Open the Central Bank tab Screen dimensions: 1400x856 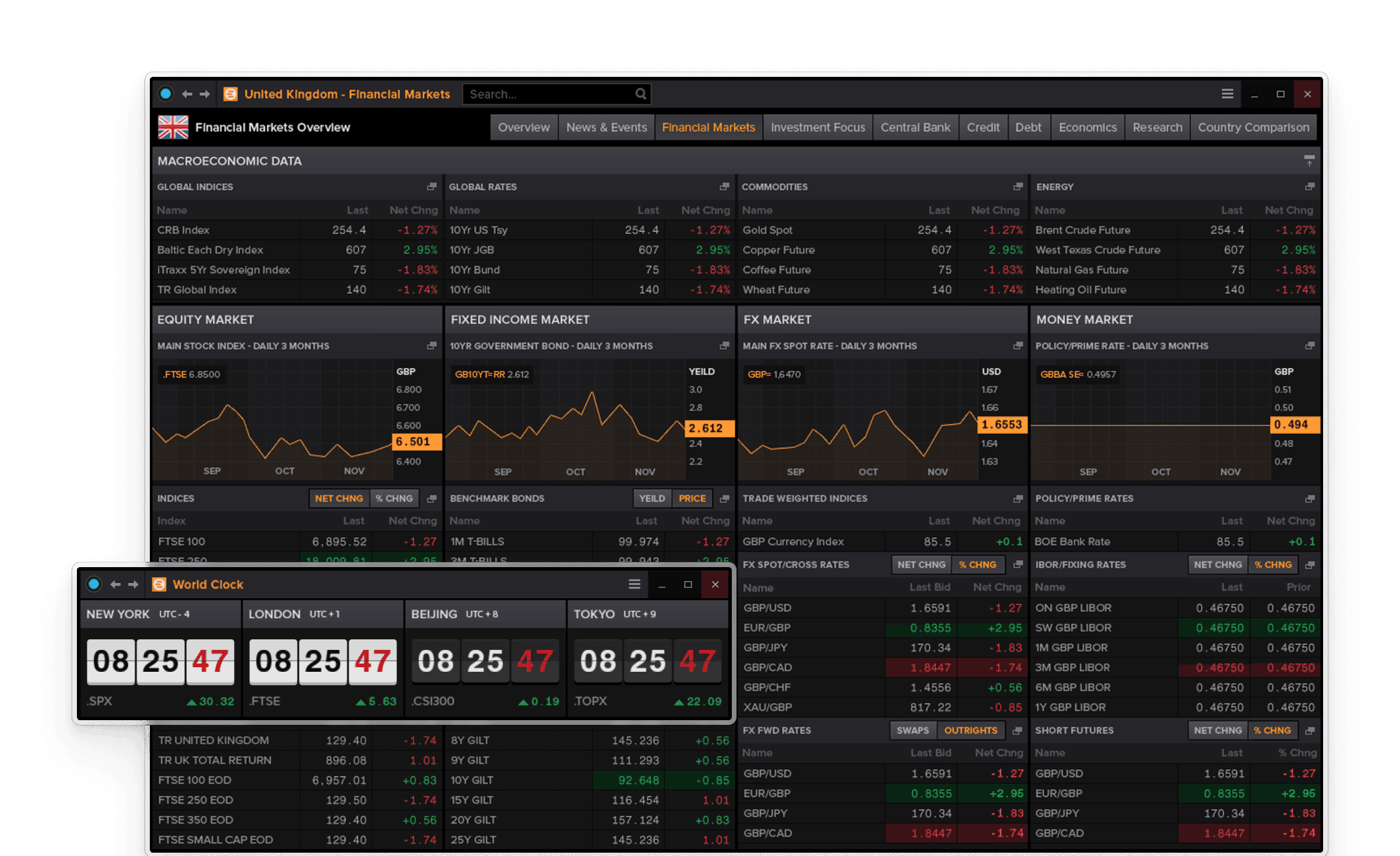pyautogui.click(x=915, y=127)
